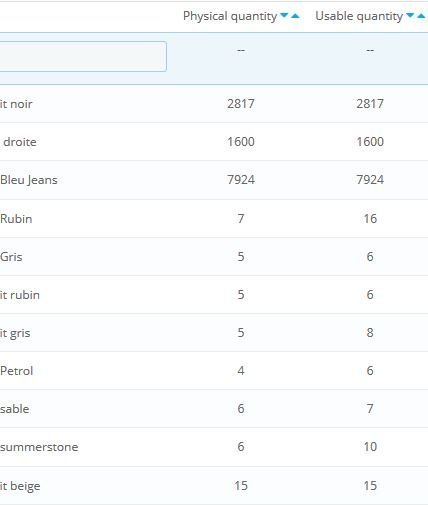
Task: Select the Petrol product row
Action: click(x=214, y=371)
